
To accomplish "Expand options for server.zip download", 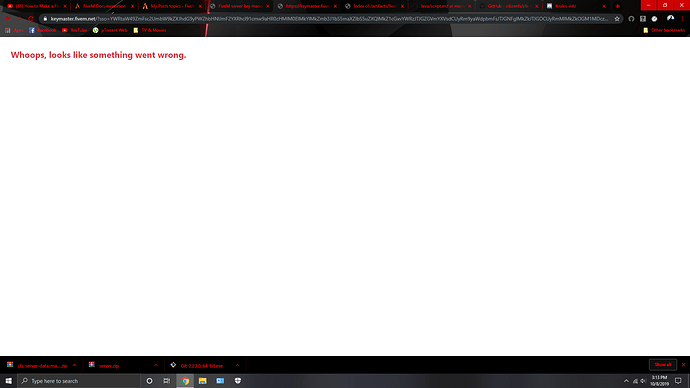I will coord(156,365).
